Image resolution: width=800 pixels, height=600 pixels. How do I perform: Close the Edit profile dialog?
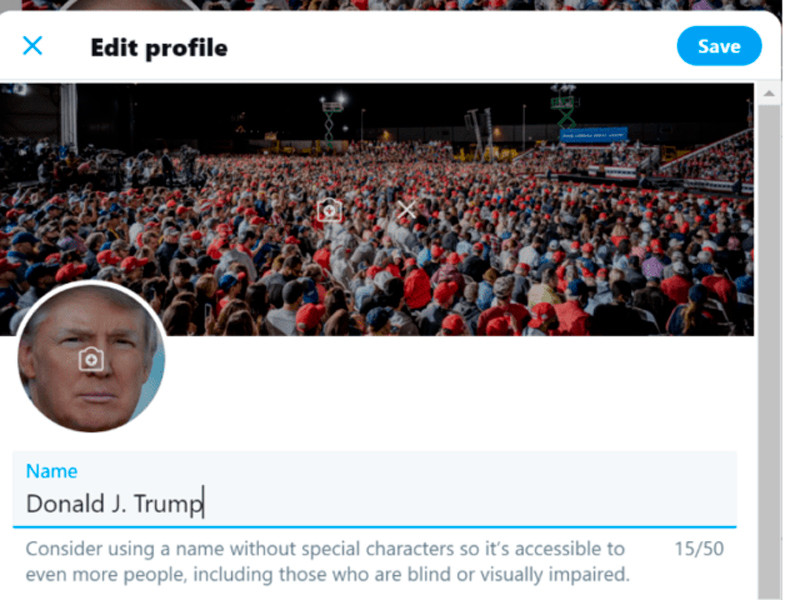tap(33, 46)
